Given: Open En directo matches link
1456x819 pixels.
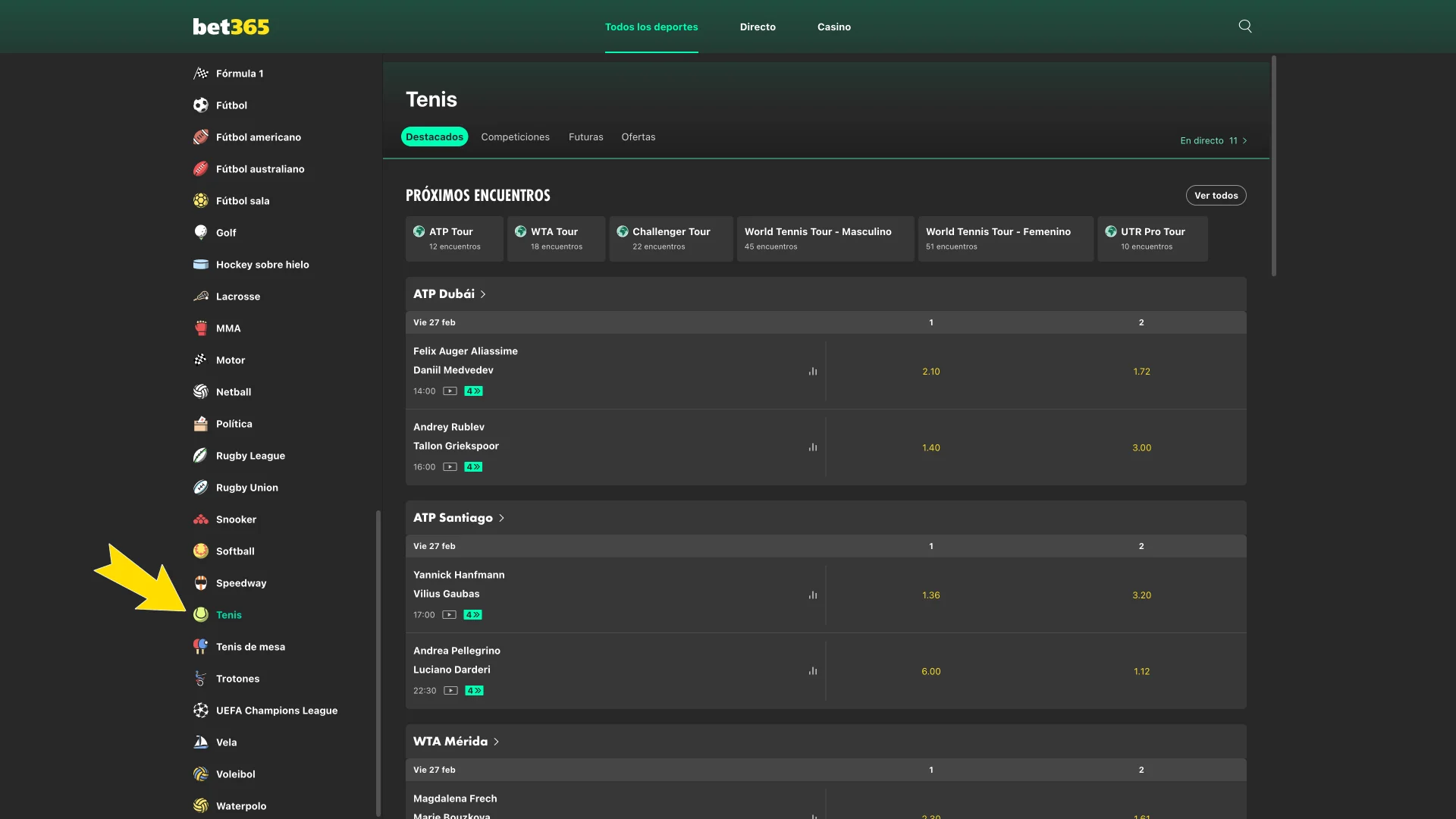Looking at the screenshot, I should coord(1212,140).
